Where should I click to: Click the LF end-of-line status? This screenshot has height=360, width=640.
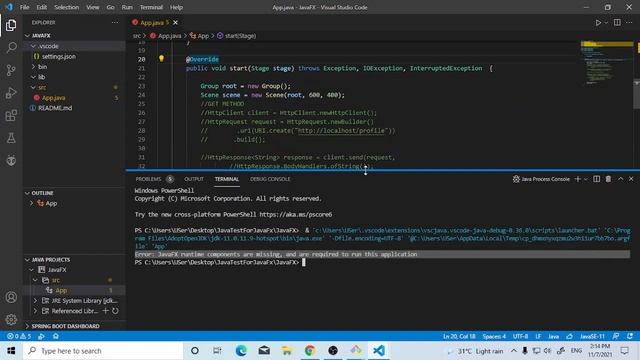538,336
